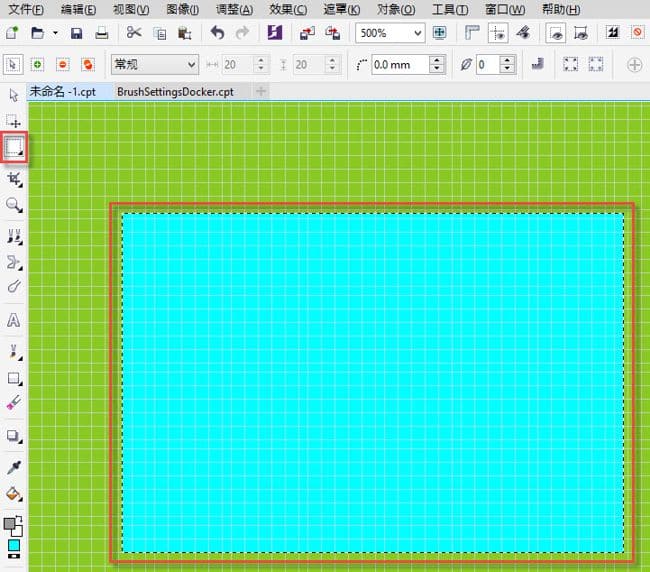The height and width of the screenshot is (572, 650).
Task: Select the Pick arrow tool
Action: [x=14, y=95]
